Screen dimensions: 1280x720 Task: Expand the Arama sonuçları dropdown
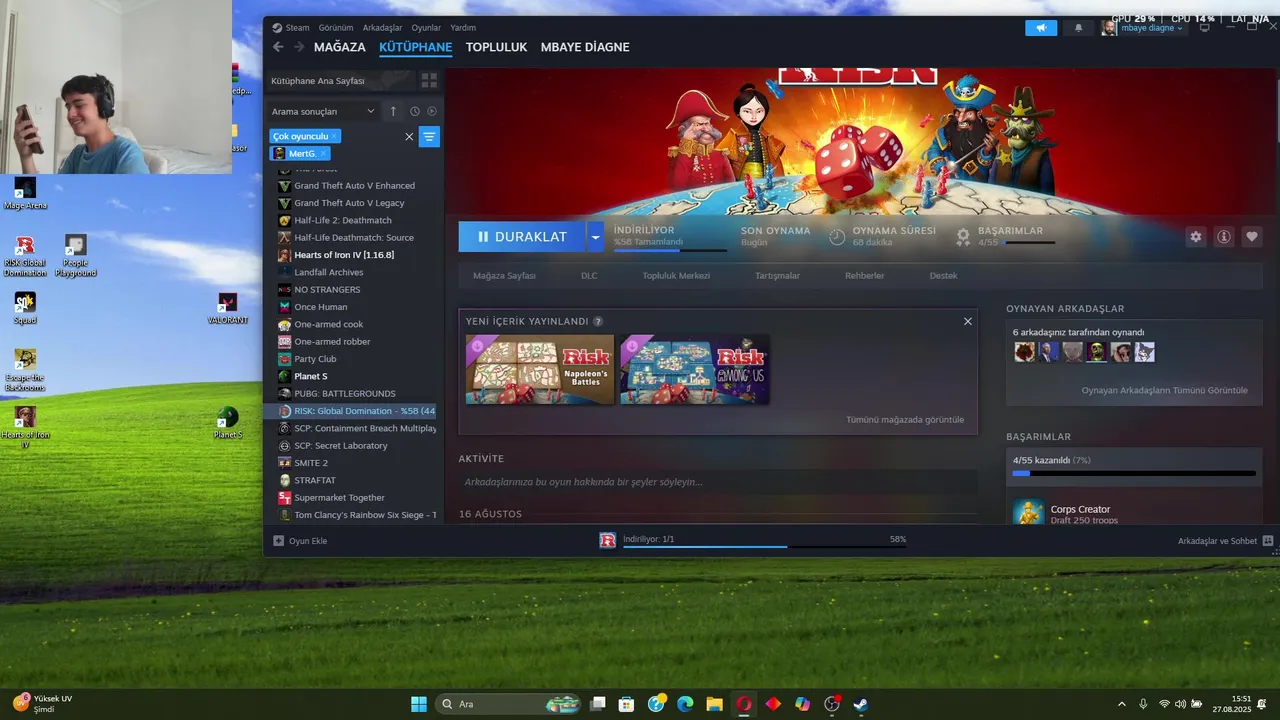click(x=323, y=111)
